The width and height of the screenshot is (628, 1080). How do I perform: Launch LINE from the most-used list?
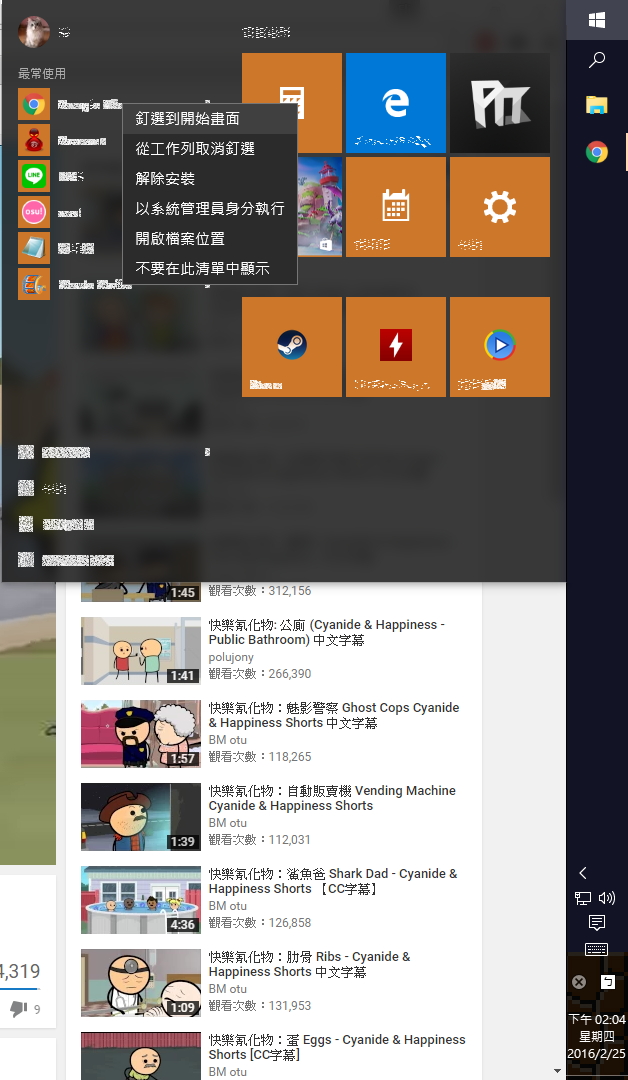(x=34, y=176)
